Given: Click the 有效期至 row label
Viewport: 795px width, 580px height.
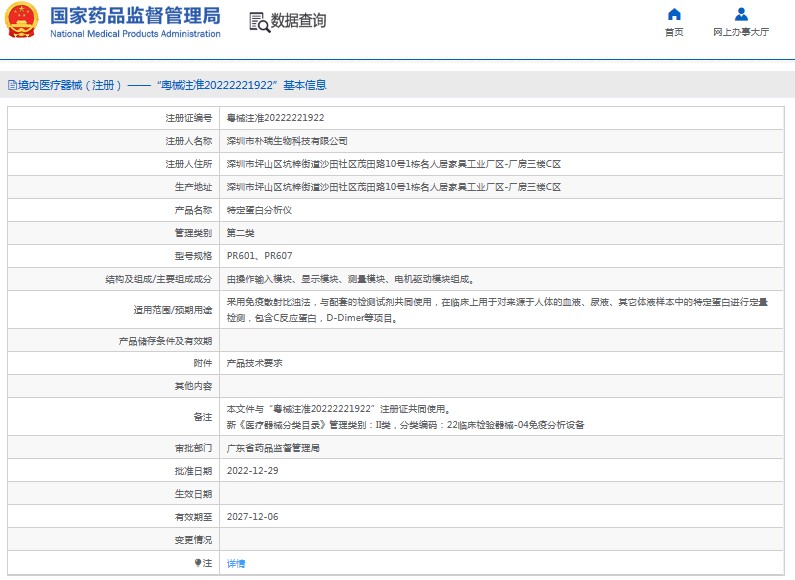Looking at the screenshot, I should [193, 517].
